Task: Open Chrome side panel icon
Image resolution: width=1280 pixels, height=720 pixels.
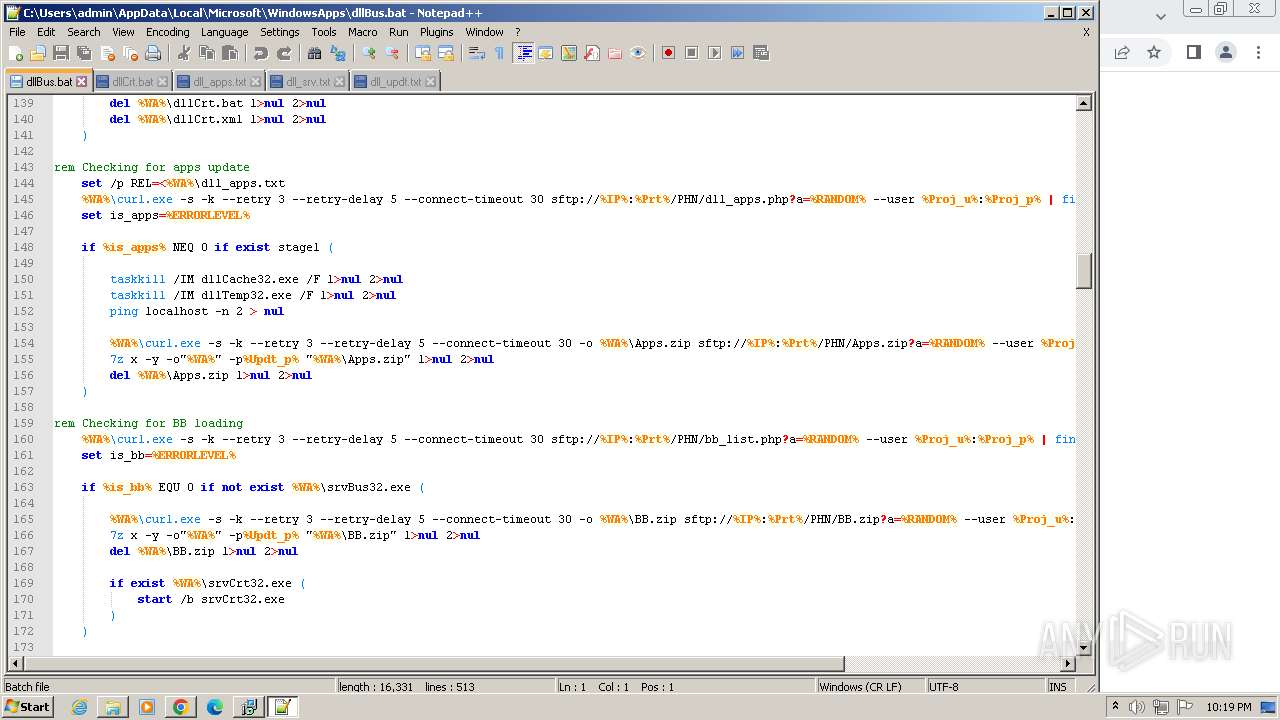Action: pos(1193,53)
